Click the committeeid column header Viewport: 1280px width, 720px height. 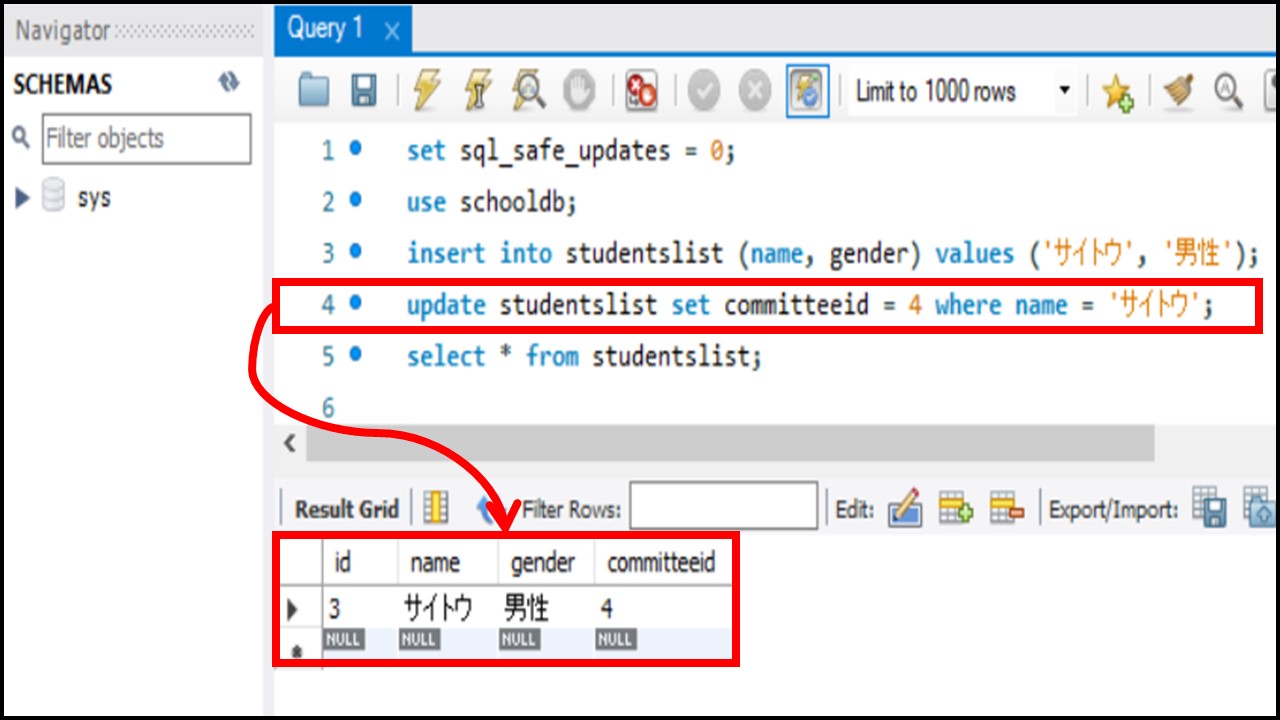point(663,563)
